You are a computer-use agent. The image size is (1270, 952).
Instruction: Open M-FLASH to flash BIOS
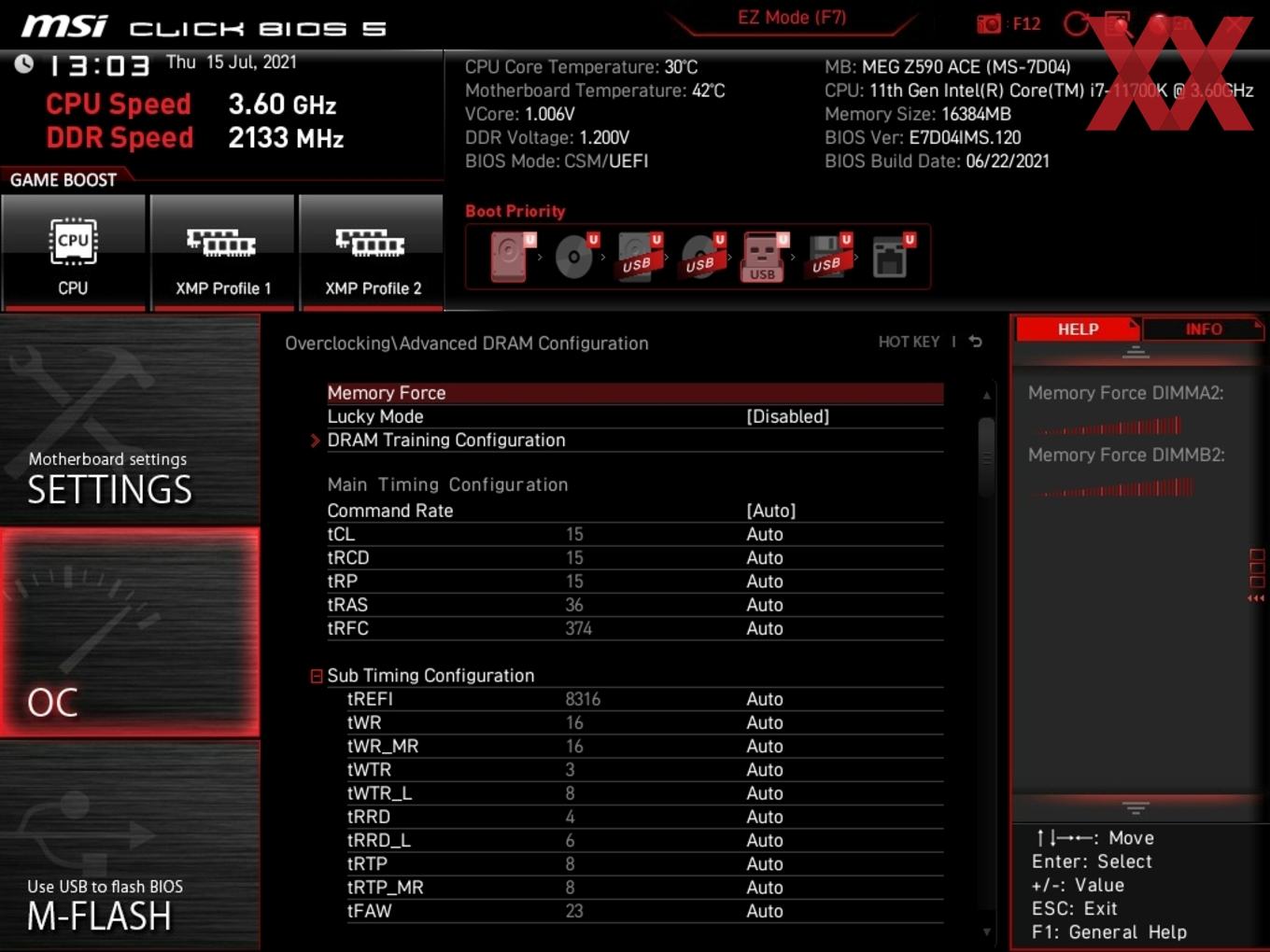coord(130,846)
